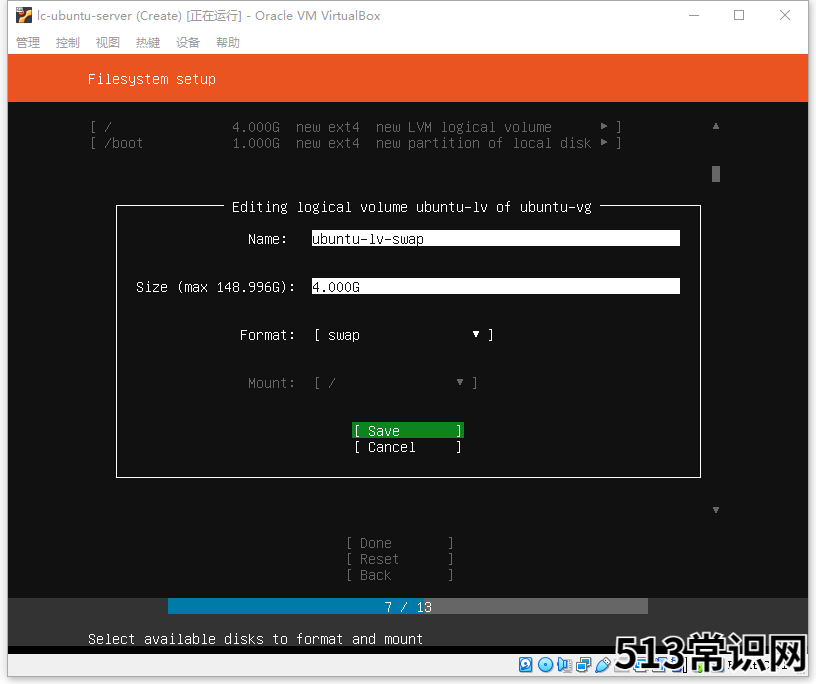Close the VirtualBox window
816x684 pixels.
click(x=785, y=16)
